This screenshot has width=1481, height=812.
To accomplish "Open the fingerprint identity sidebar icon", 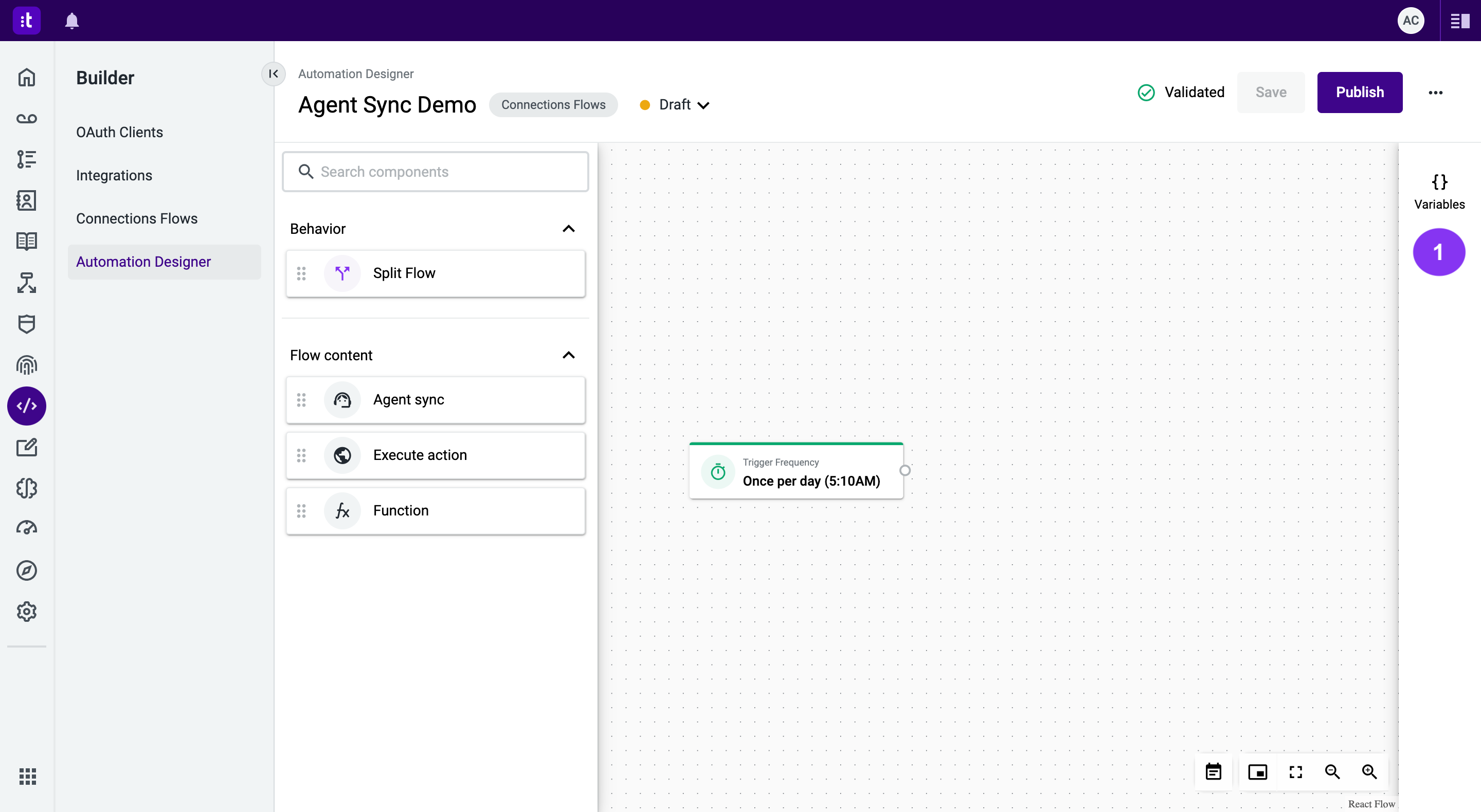I will [x=26, y=365].
